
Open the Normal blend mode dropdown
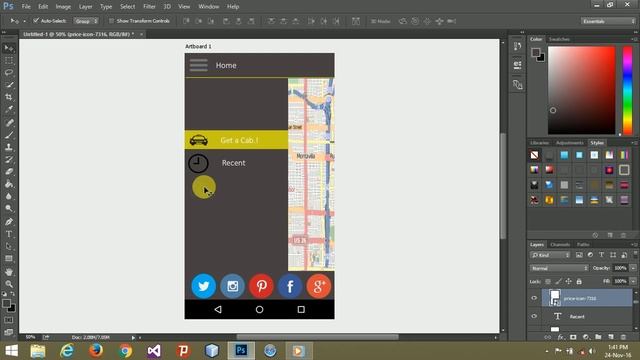559,268
